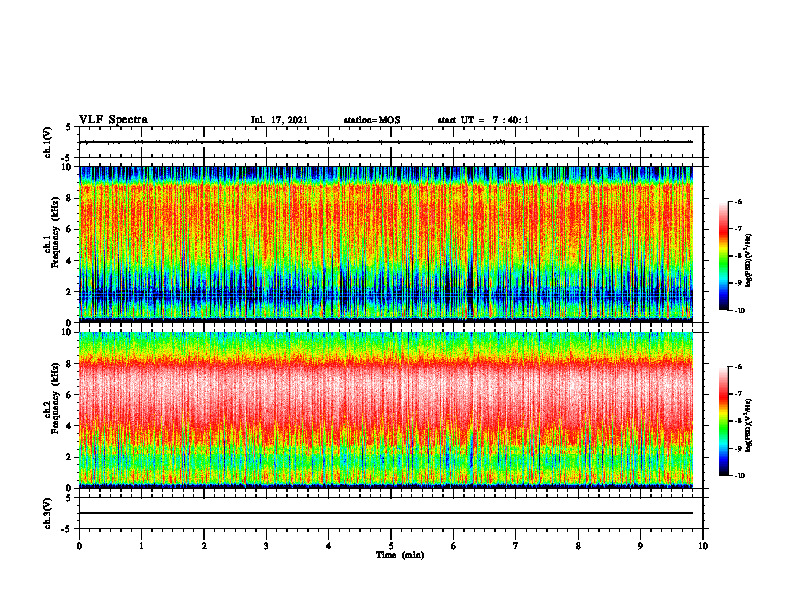Click "-8" tick on ch.1 color bar
The image size is (792, 612).
point(738,256)
